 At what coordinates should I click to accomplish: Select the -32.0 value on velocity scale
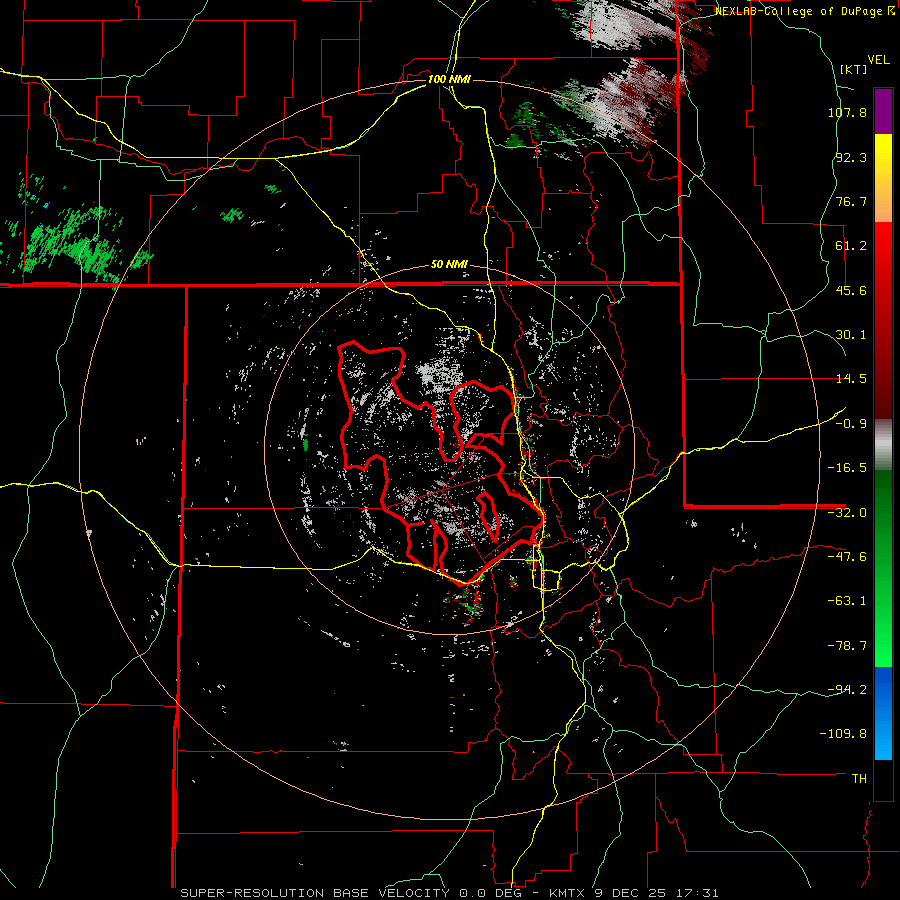(x=847, y=513)
